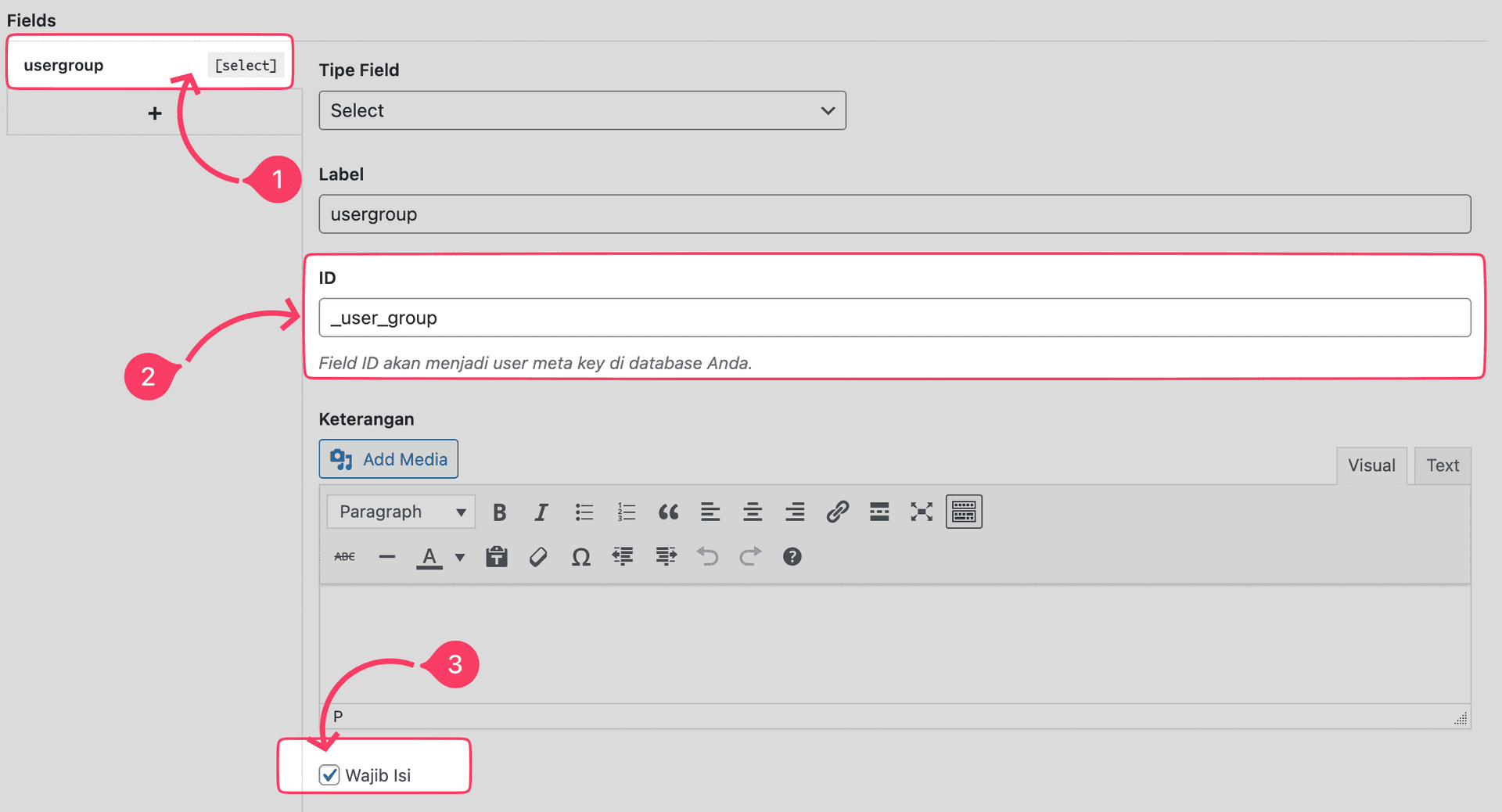Open the Paragraph style dropdown
This screenshot has height=812, width=1502.
(400, 511)
